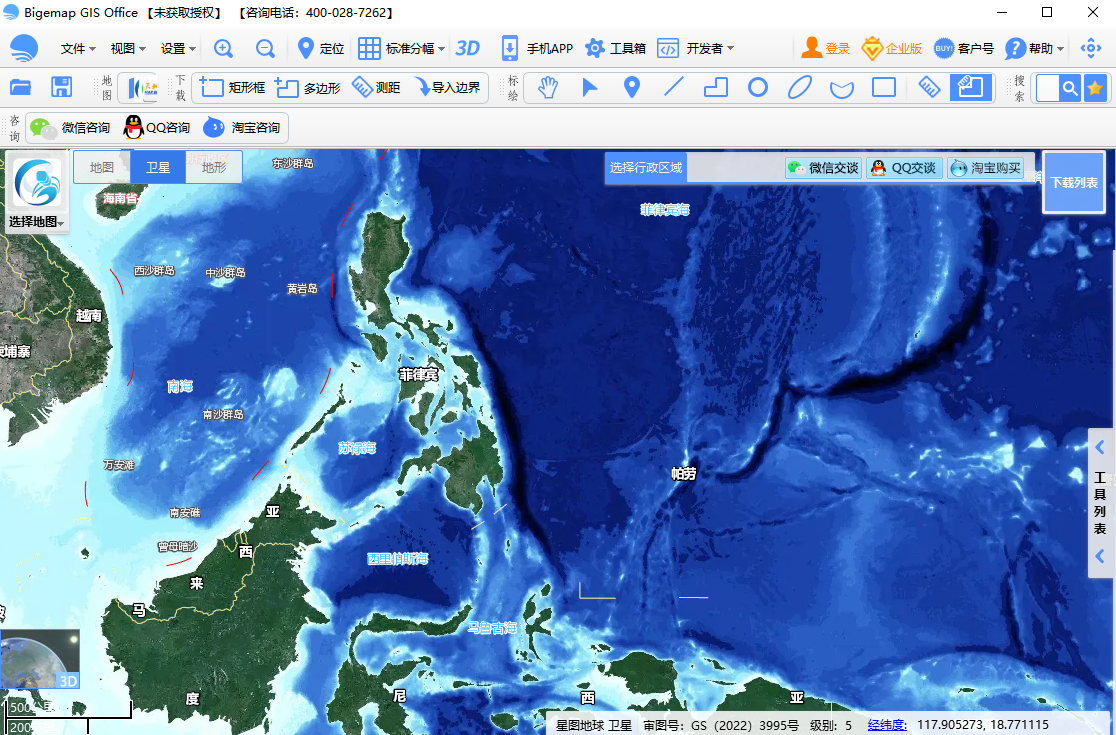Open the 文件 menu
Image resolution: width=1116 pixels, height=735 pixels.
[78, 48]
